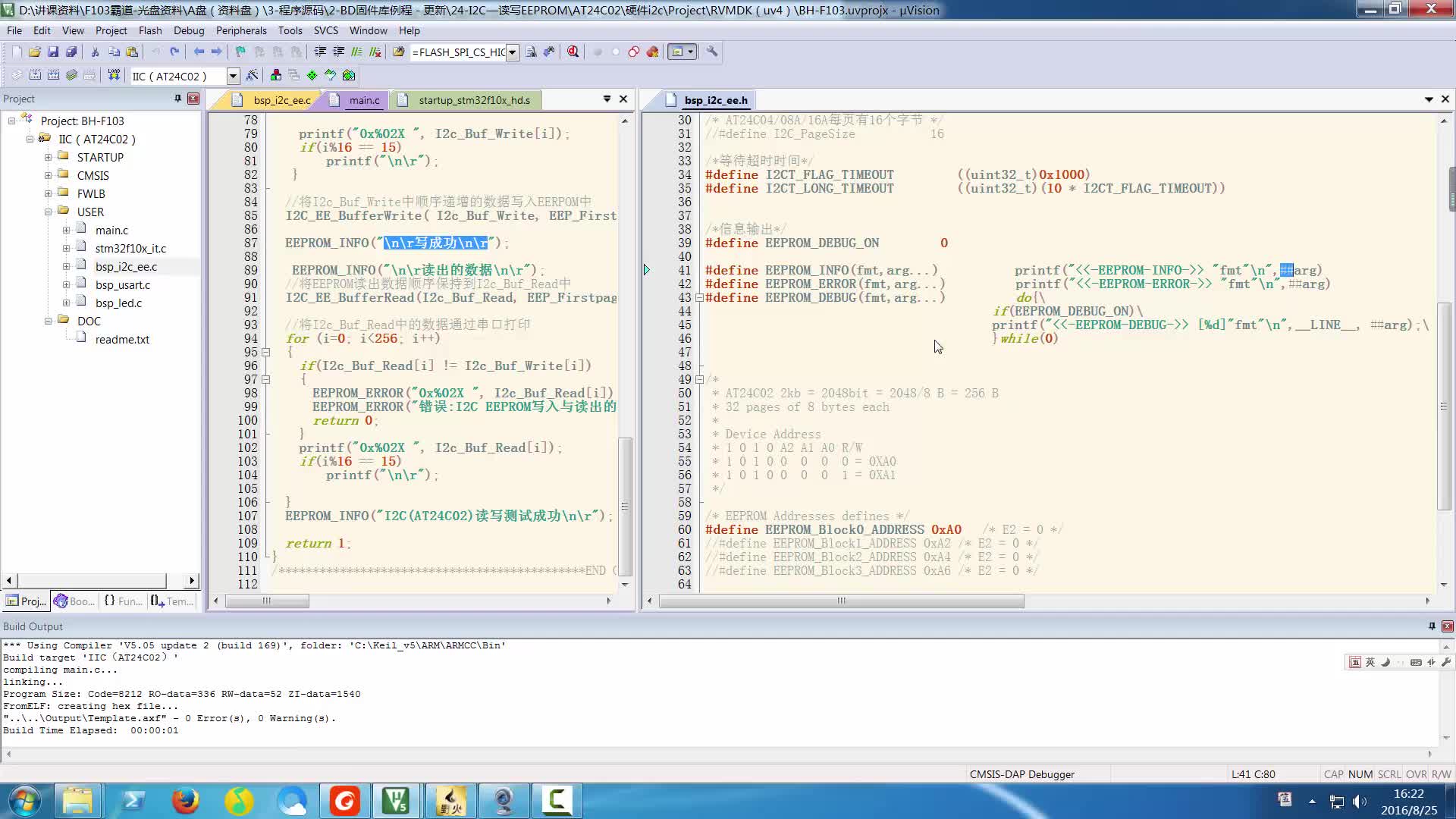Click the red Insert Breakpoint circles icon
Image resolution: width=1456 pixels, height=819 pixels.
tap(634, 52)
